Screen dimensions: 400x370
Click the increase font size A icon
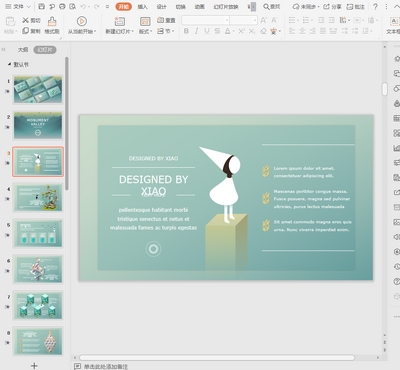[263, 20]
